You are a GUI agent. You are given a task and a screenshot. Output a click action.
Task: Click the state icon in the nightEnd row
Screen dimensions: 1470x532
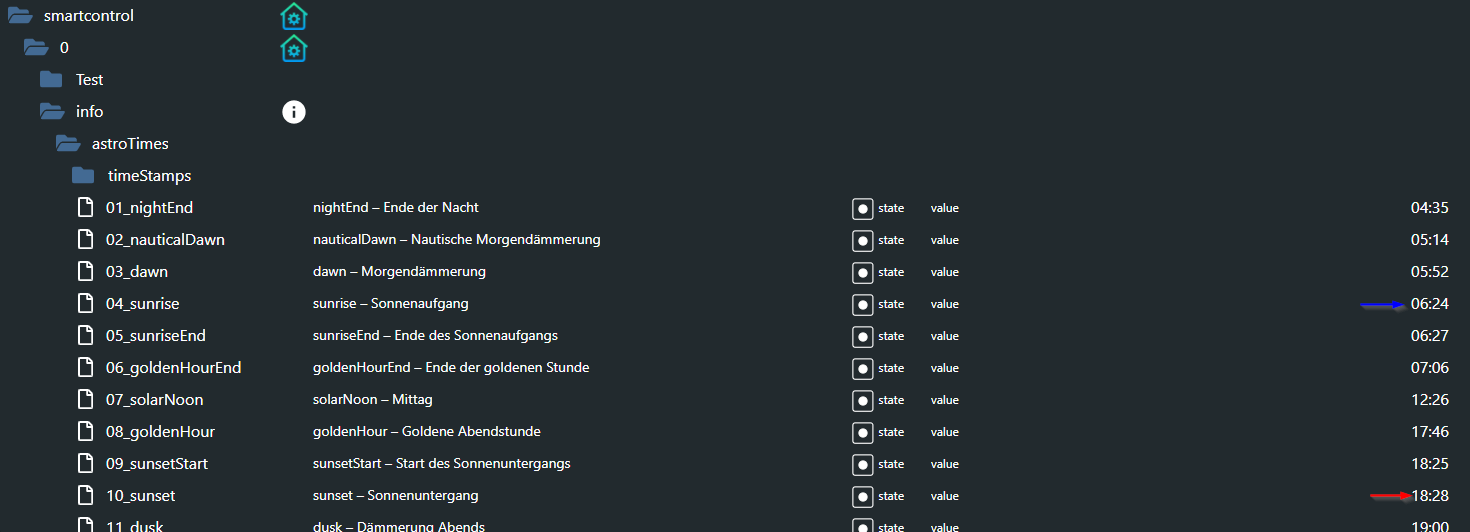pos(863,209)
